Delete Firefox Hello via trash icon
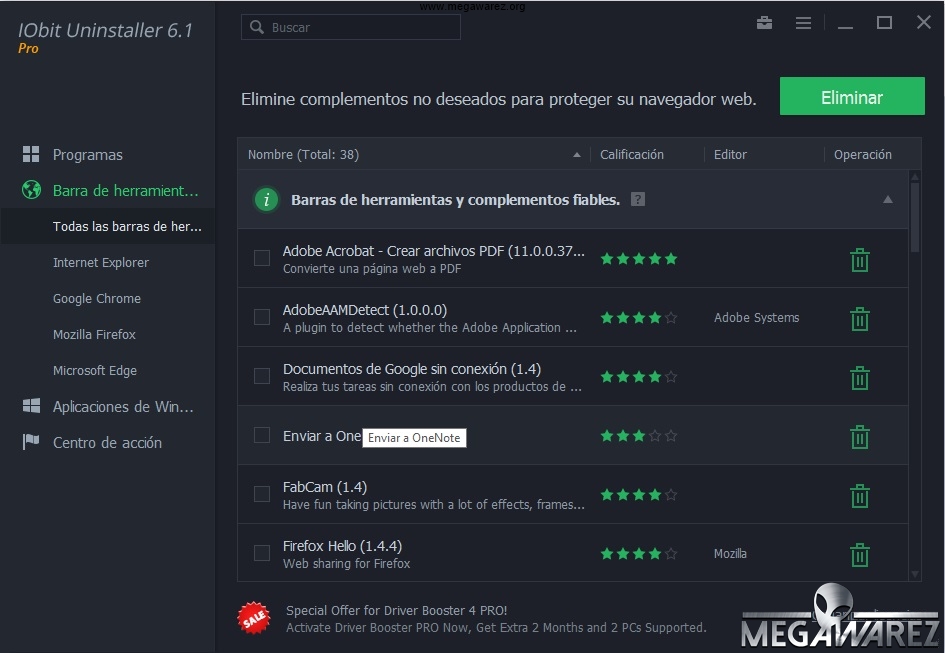945x653 pixels. (x=859, y=555)
